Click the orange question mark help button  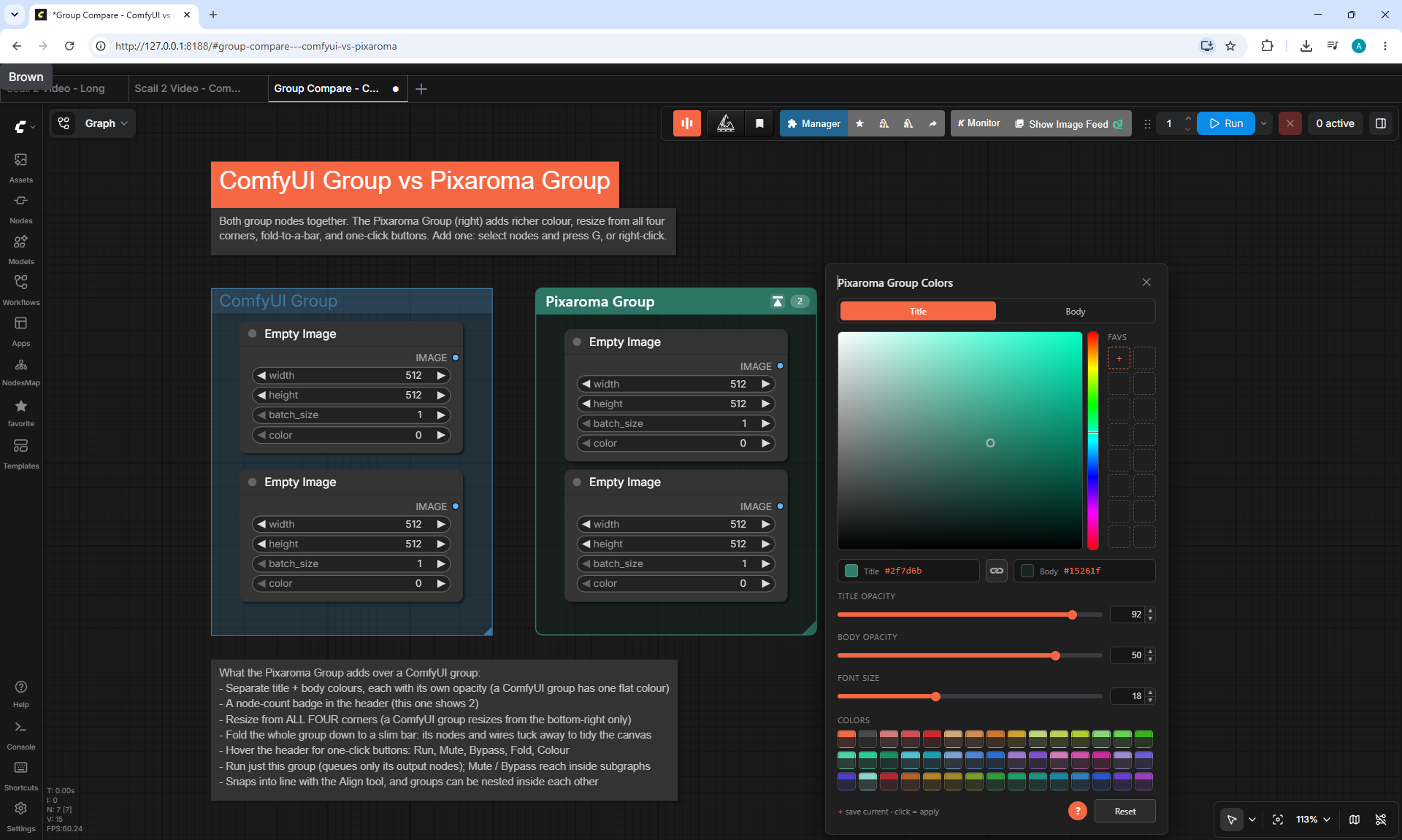tap(1077, 811)
